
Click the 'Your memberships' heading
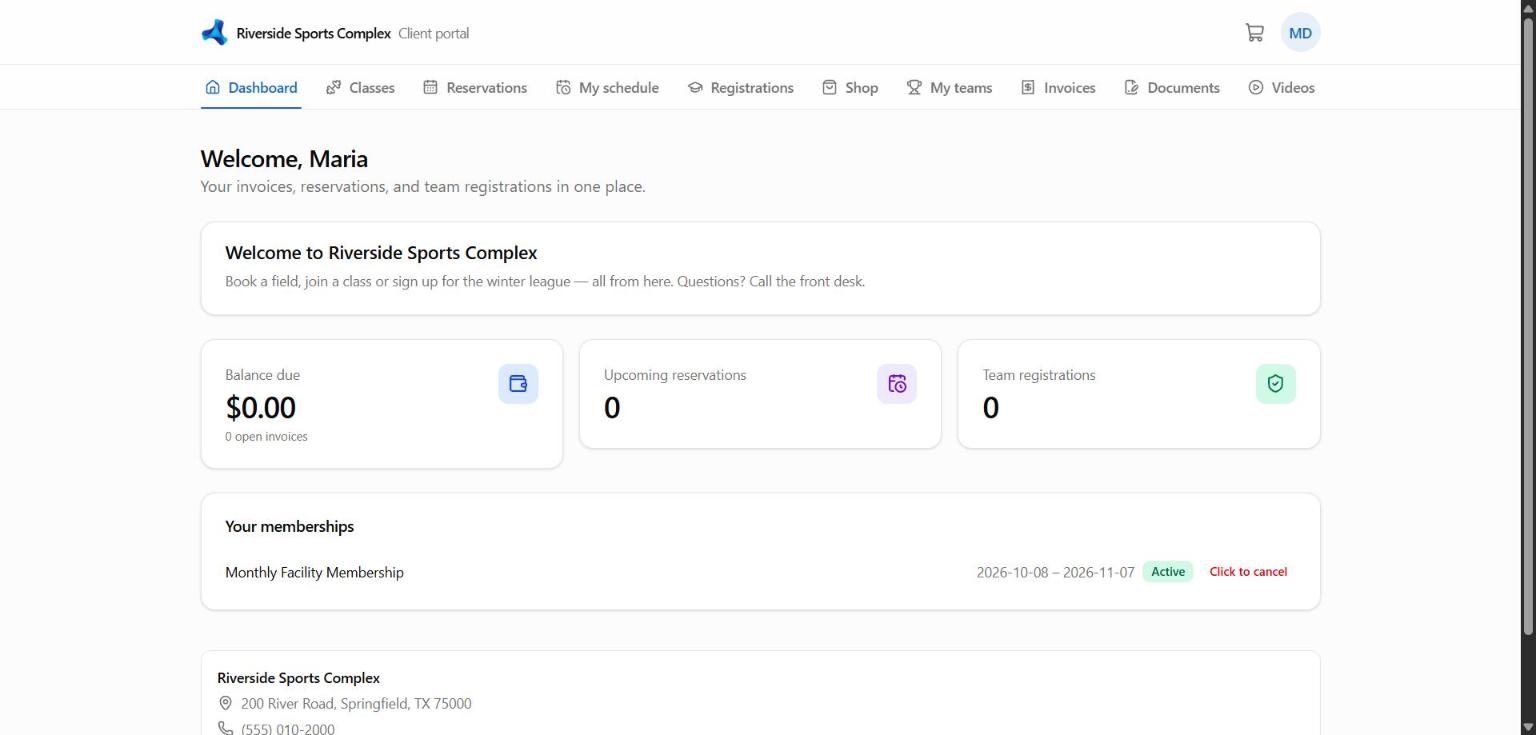[x=289, y=526]
